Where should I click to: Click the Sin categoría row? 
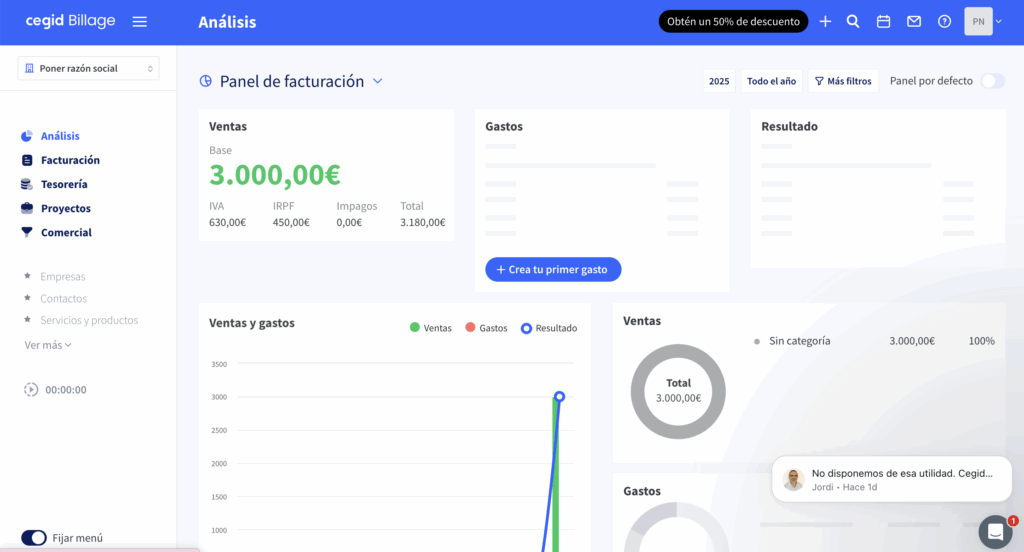pos(874,341)
